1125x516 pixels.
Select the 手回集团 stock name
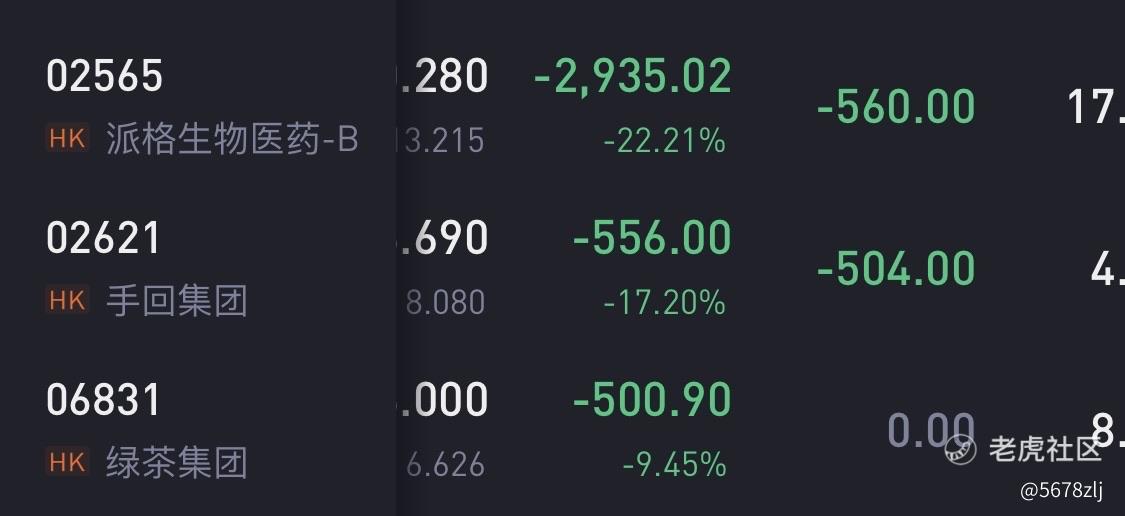(176, 300)
